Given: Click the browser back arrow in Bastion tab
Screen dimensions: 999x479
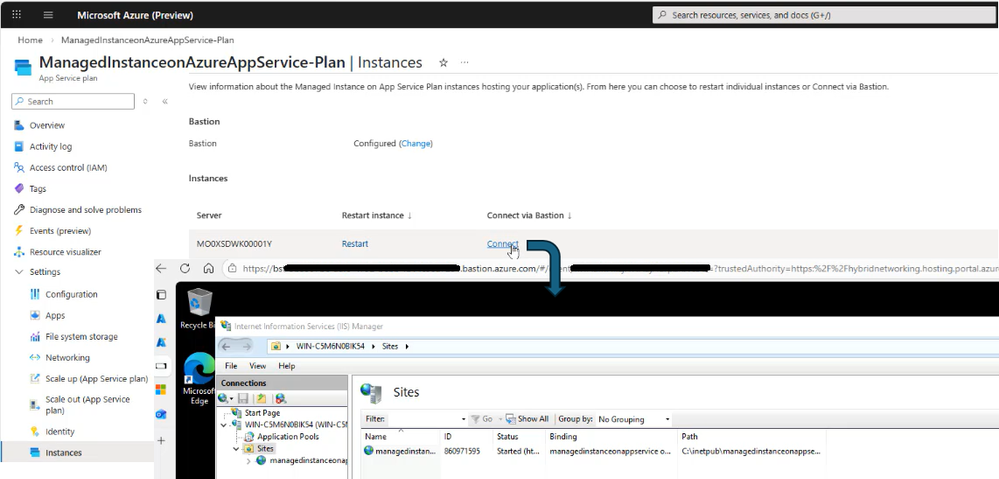Looking at the screenshot, I should tap(161, 268).
